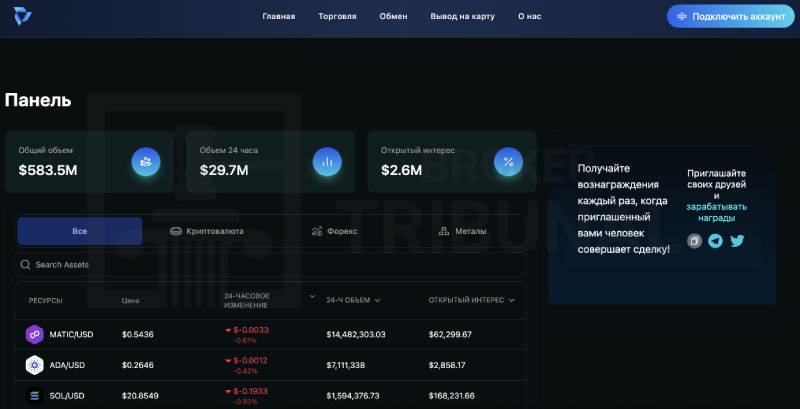This screenshot has width=800, height=409.
Task: Share invitation via Twitter icon
Action: 737,241
